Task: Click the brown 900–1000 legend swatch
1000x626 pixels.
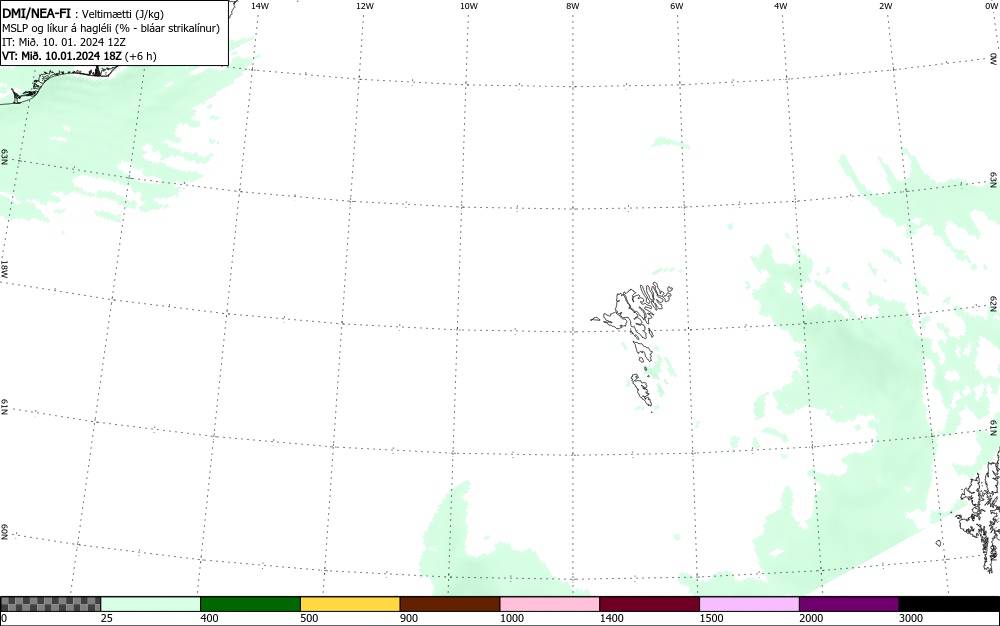Action: 450,604
